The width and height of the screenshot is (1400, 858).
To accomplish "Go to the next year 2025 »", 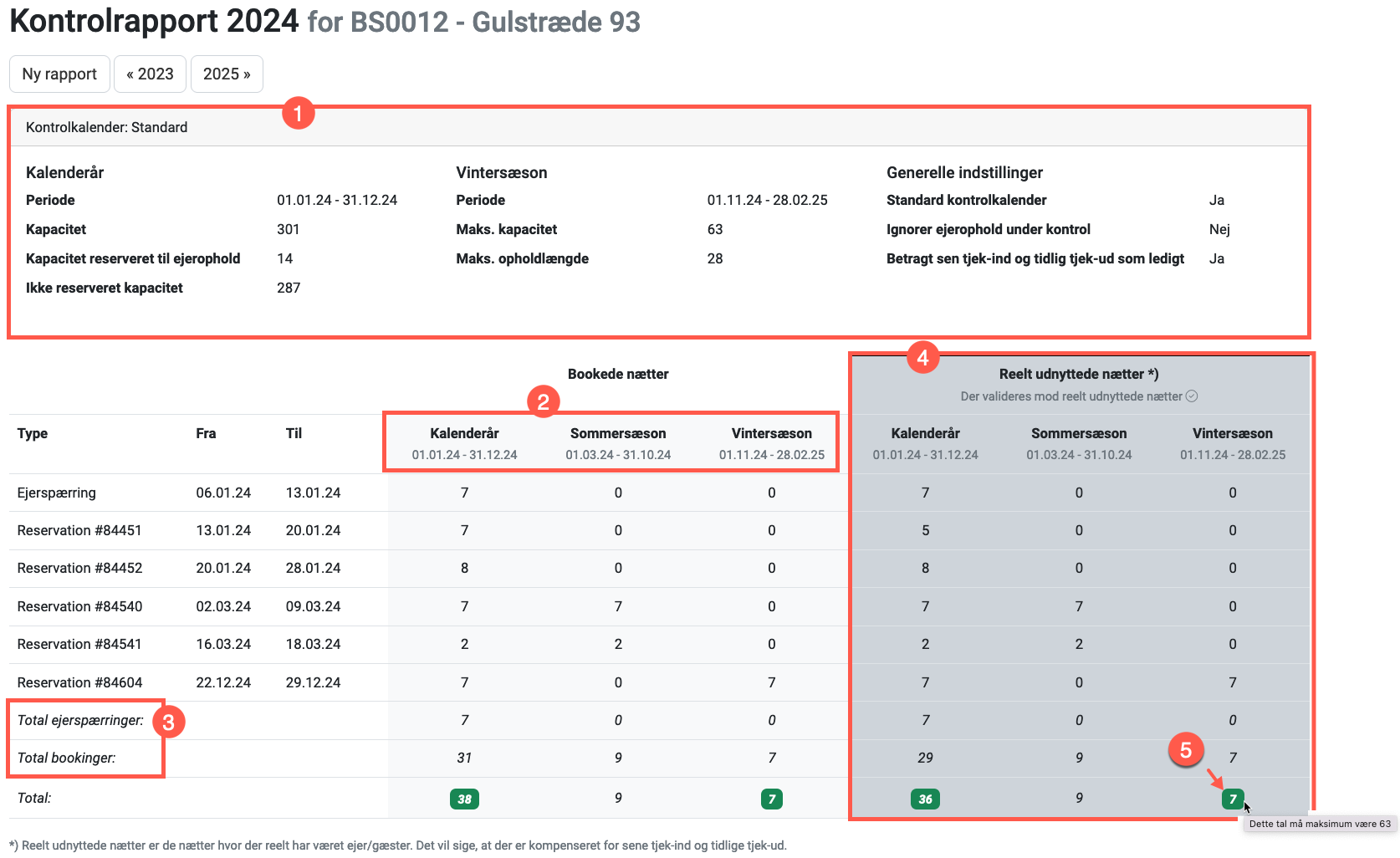I will point(227,74).
